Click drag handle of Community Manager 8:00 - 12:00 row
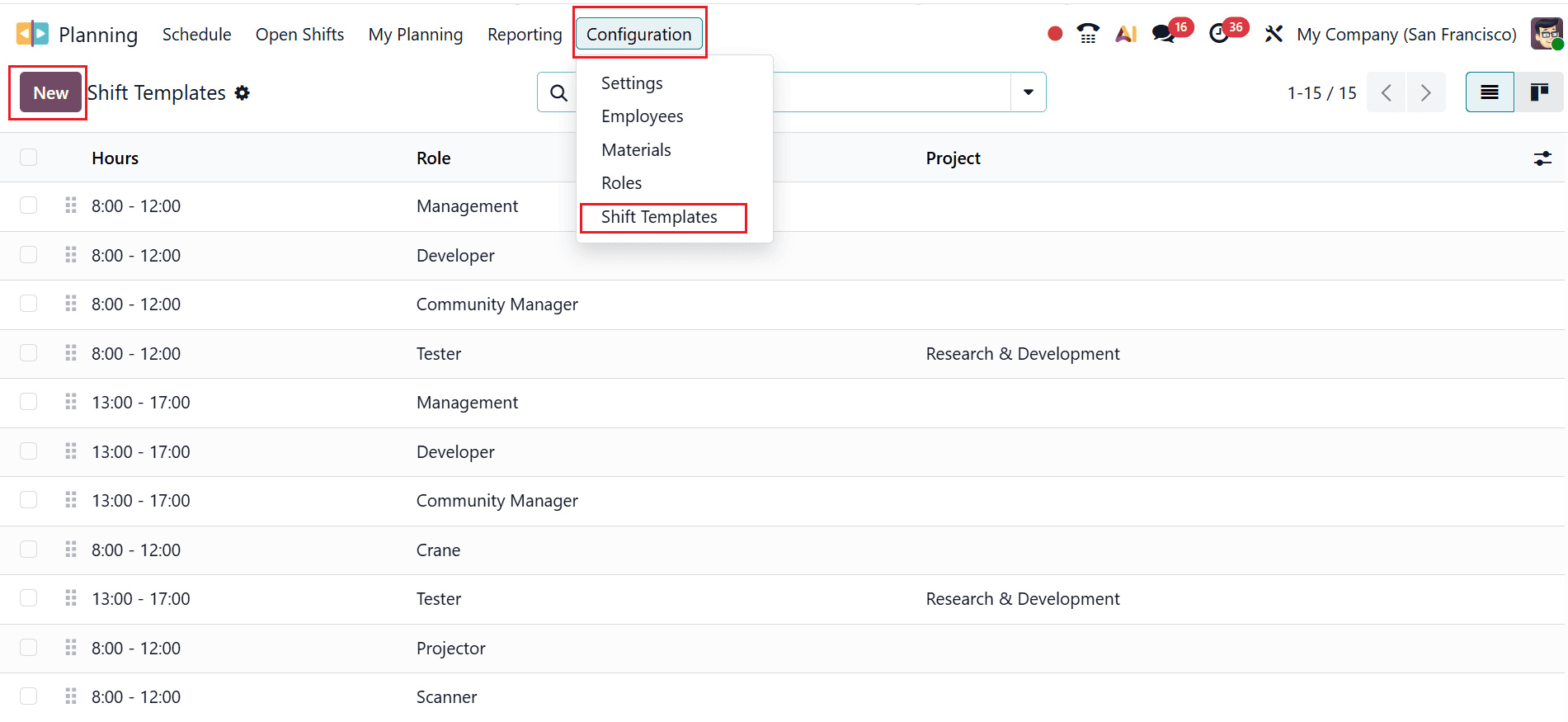Image resolution: width=1568 pixels, height=722 pixels. click(x=71, y=304)
